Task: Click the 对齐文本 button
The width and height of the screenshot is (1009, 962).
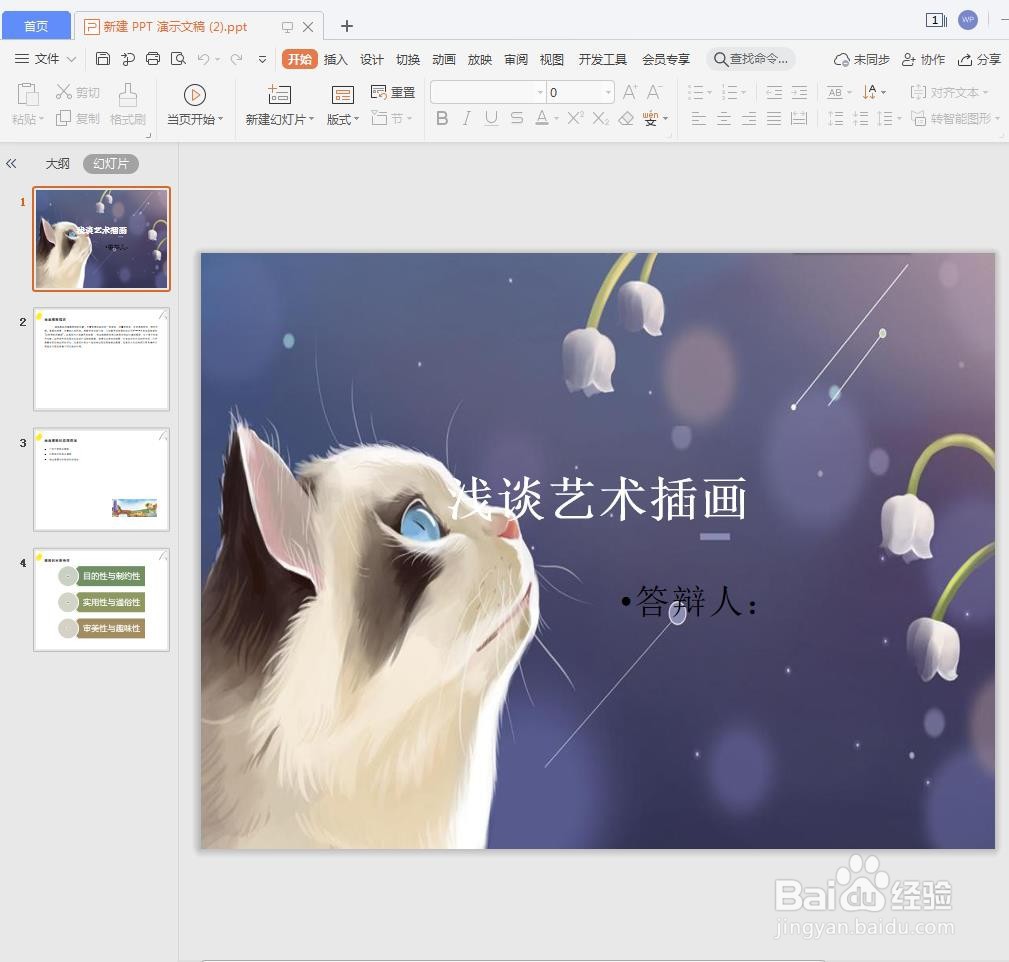Action: (949, 92)
